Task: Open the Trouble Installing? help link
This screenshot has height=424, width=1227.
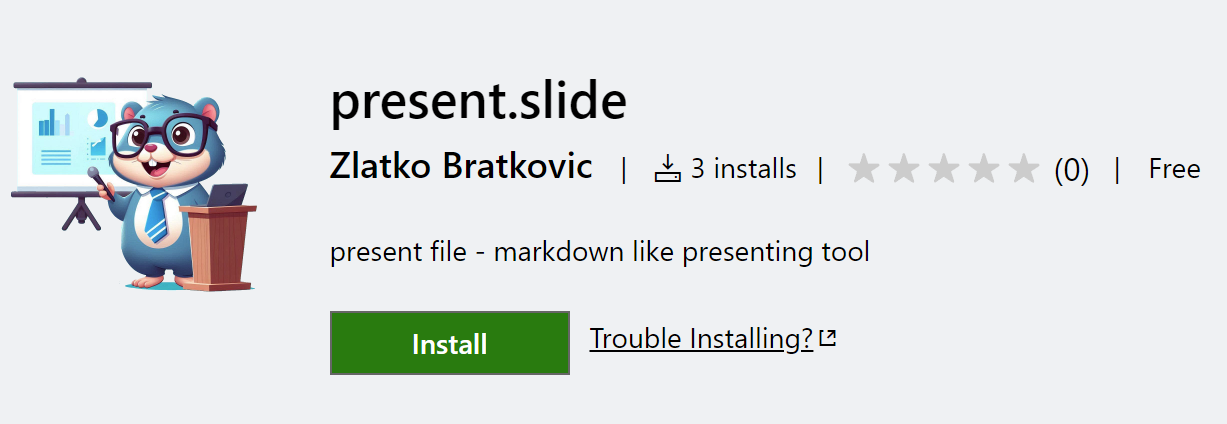Action: point(701,339)
